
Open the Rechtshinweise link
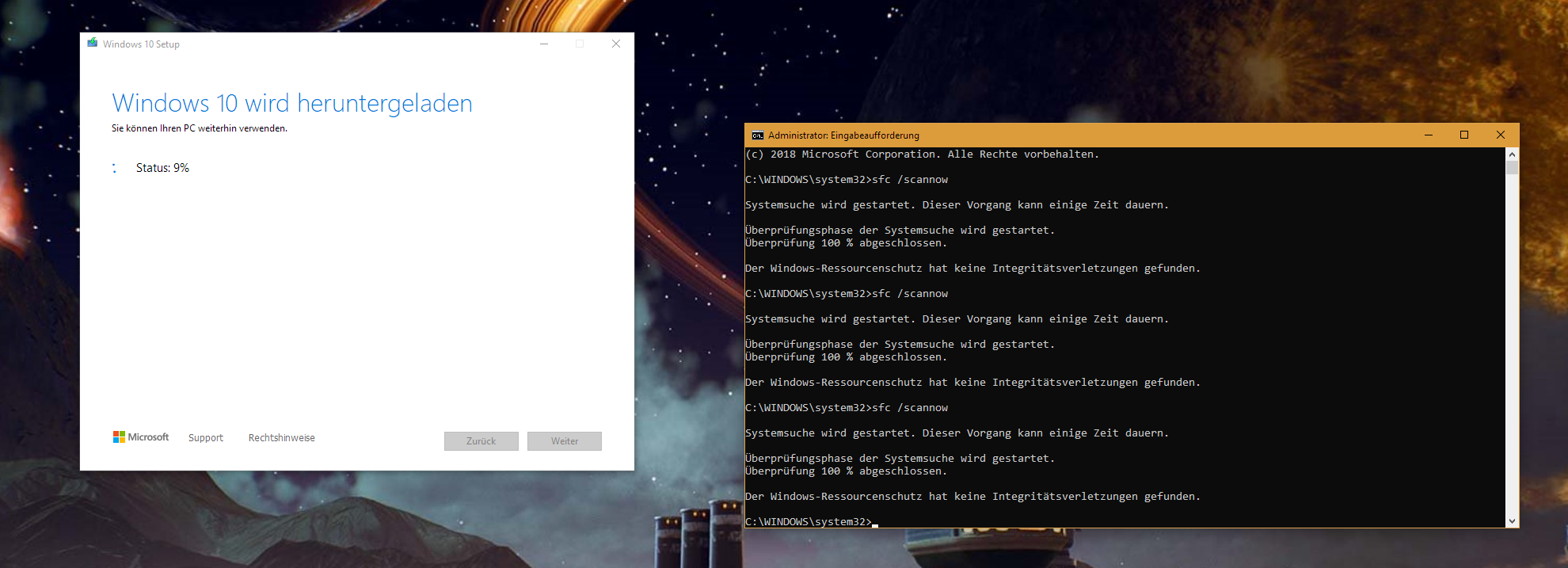(282, 438)
